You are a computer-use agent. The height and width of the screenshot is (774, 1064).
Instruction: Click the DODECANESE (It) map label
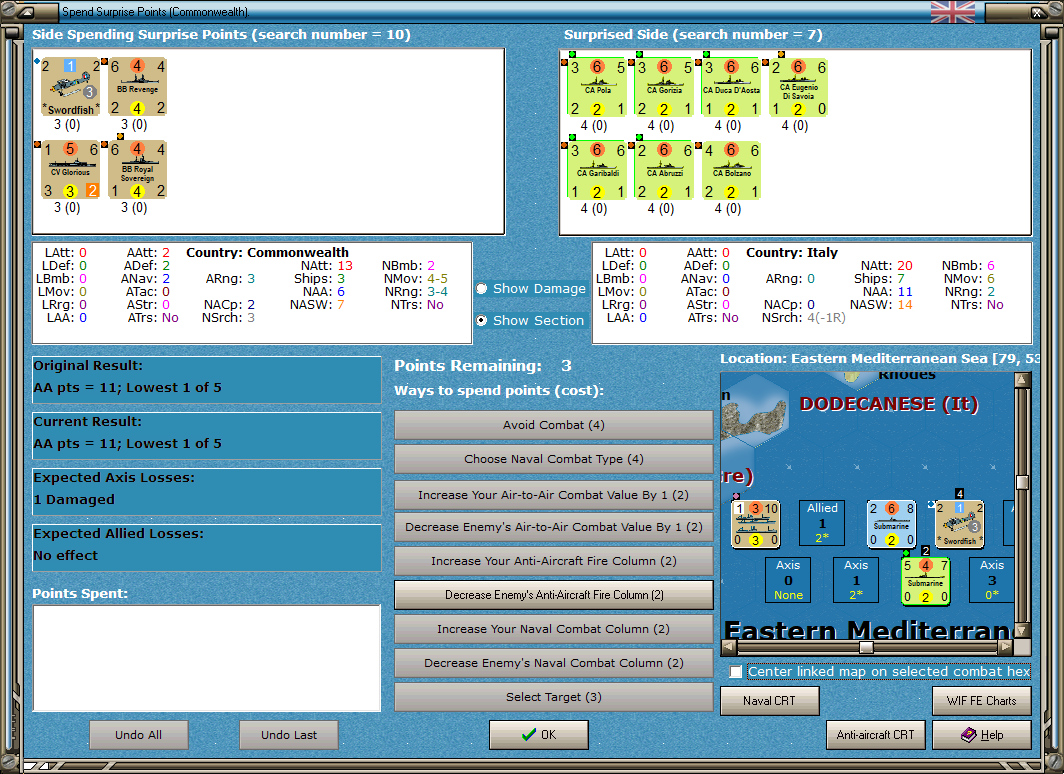point(889,404)
